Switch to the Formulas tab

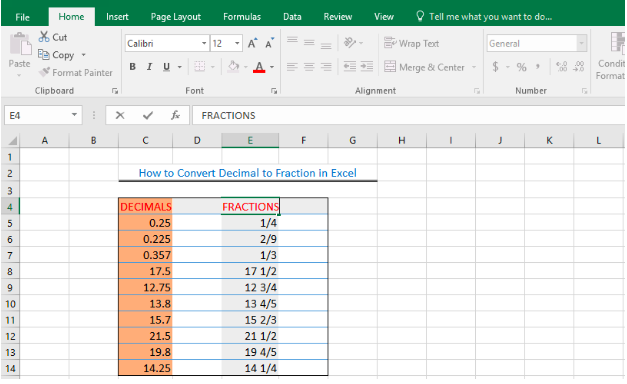click(x=242, y=17)
